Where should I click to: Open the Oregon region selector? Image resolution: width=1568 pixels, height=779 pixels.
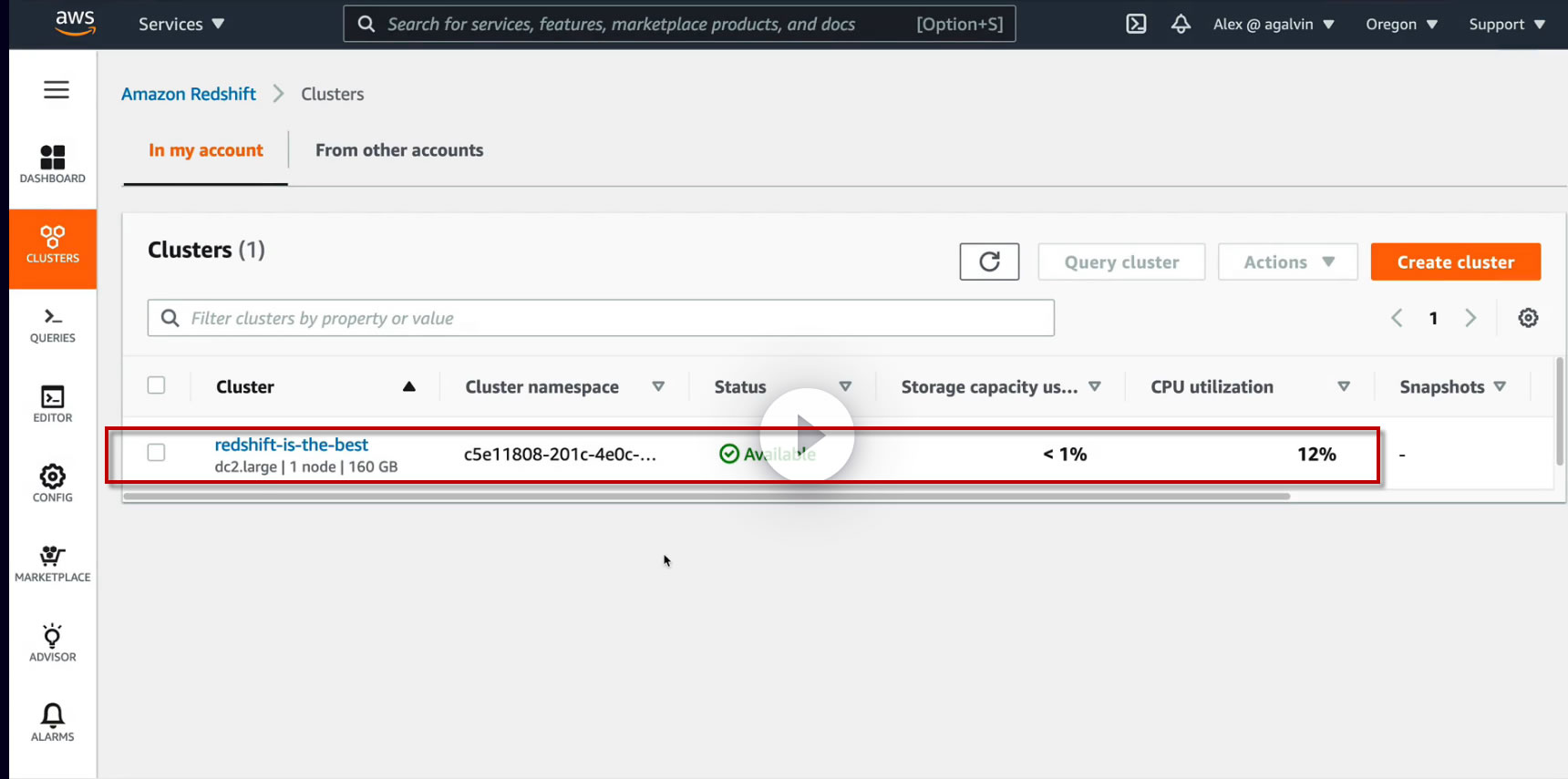click(1401, 25)
